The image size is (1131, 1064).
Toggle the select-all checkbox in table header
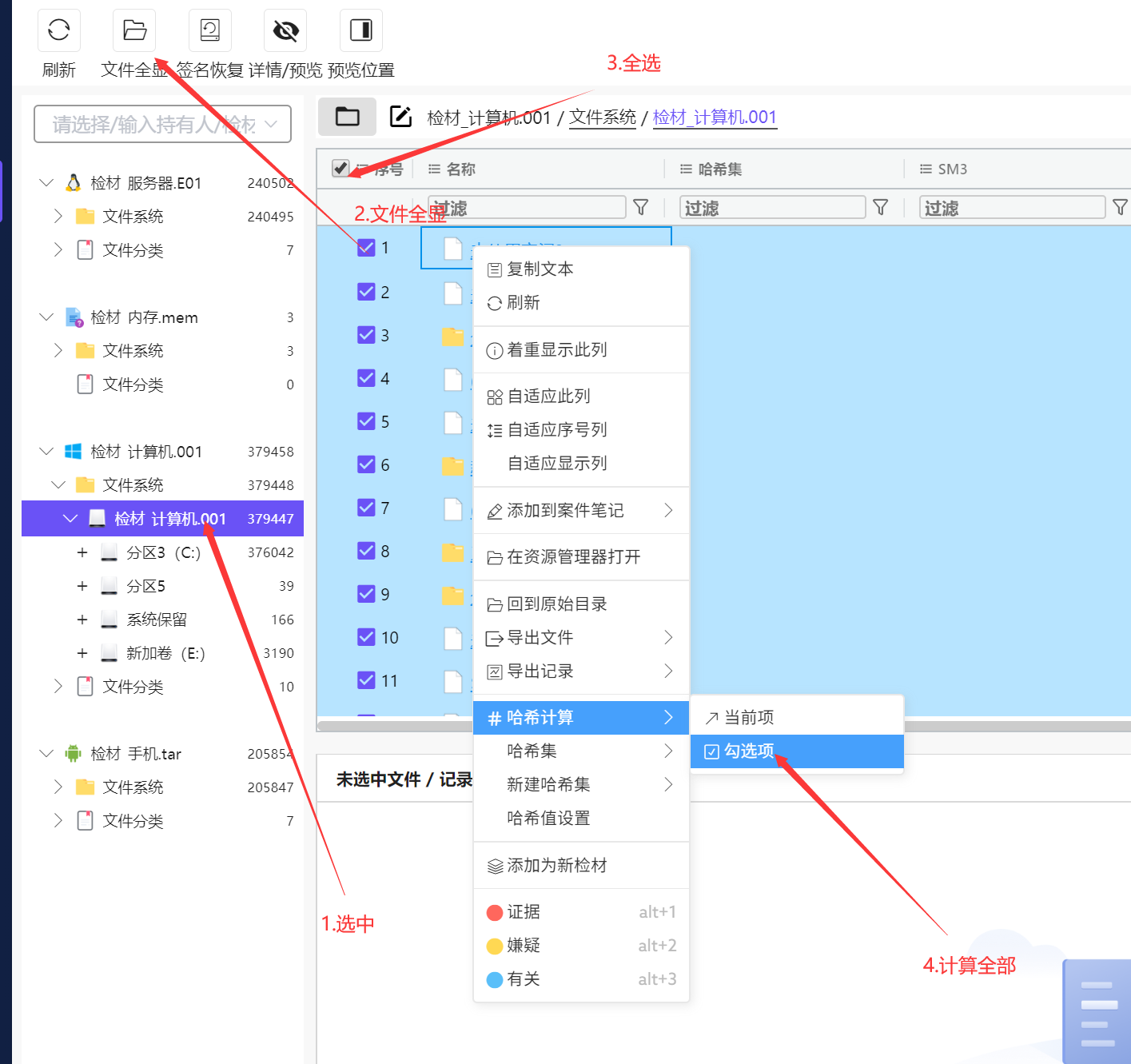tap(340, 168)
